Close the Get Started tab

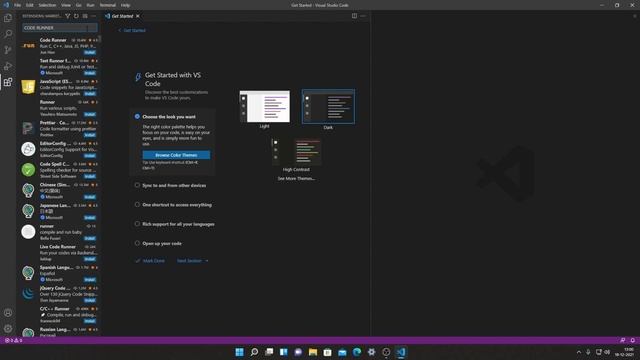pos(138,16)
